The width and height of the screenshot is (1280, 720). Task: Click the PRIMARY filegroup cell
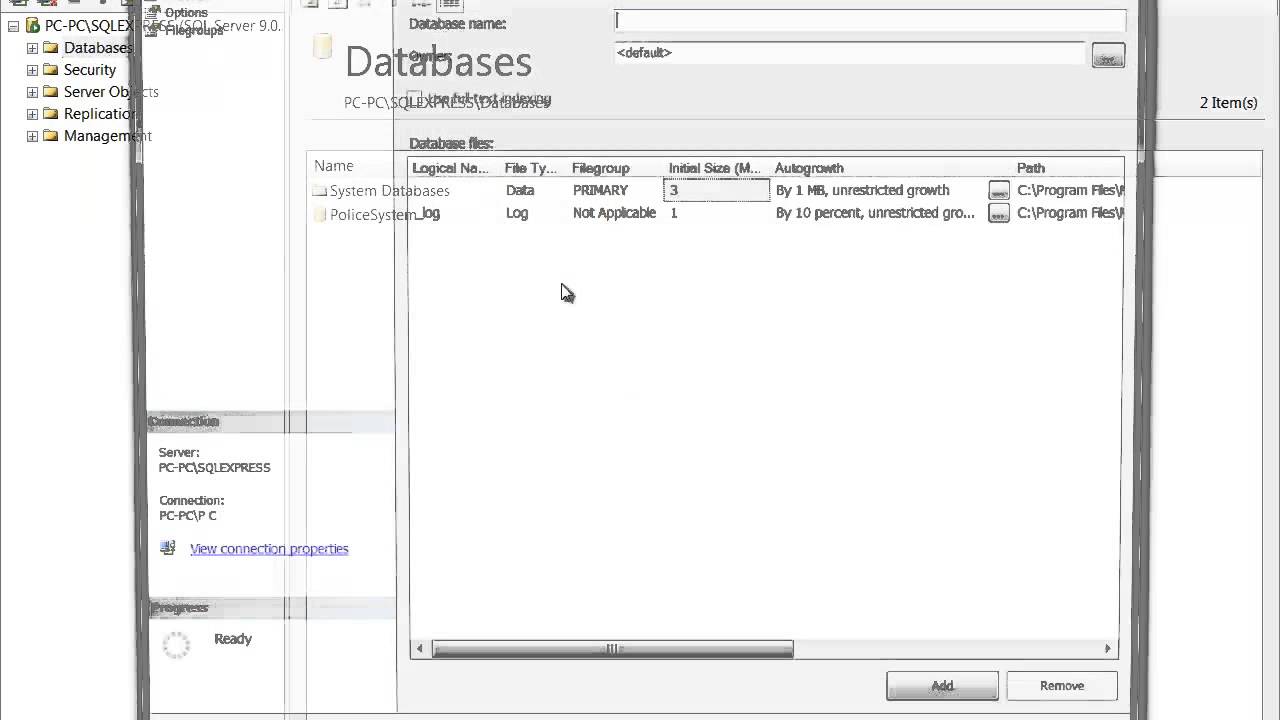tap(600, 190)
